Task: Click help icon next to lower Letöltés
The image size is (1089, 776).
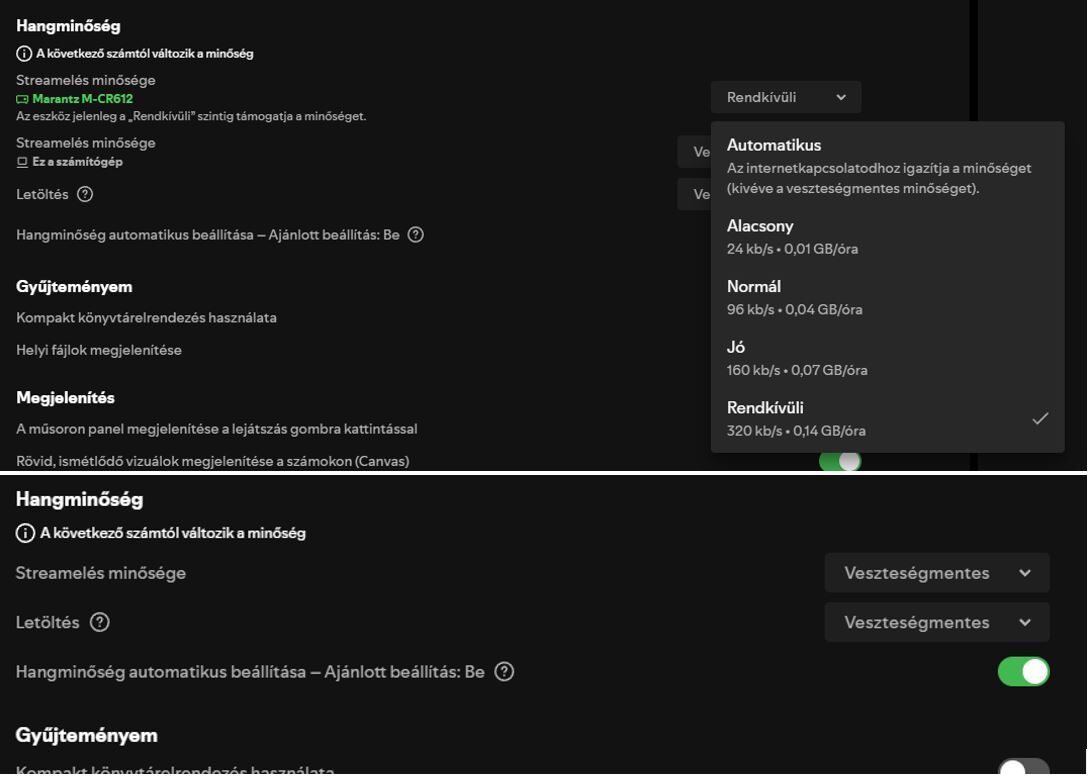Action: [x=99, y=622]
